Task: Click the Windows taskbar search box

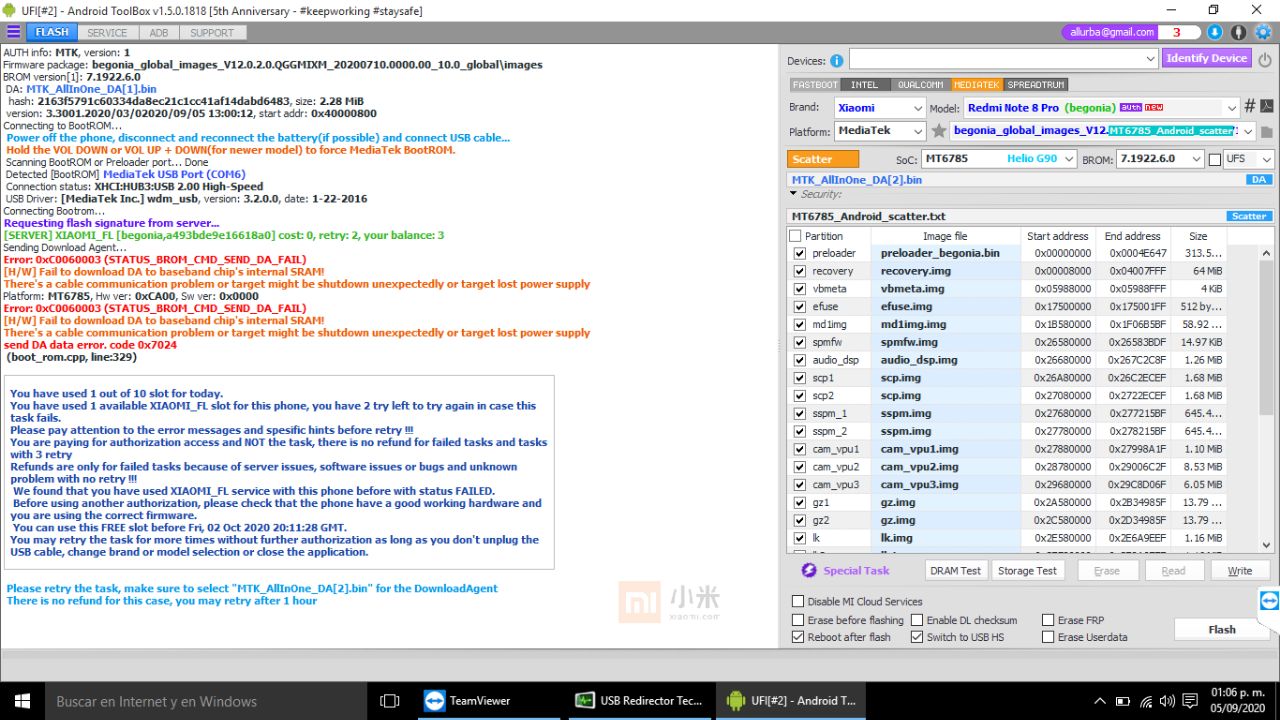Action: [x=205, y=701]
